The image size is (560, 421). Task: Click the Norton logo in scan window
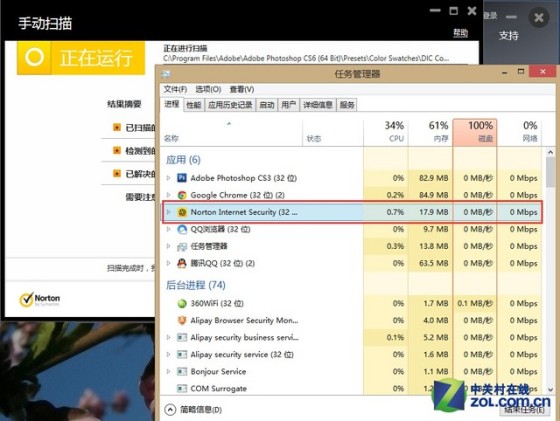[40, 300]
